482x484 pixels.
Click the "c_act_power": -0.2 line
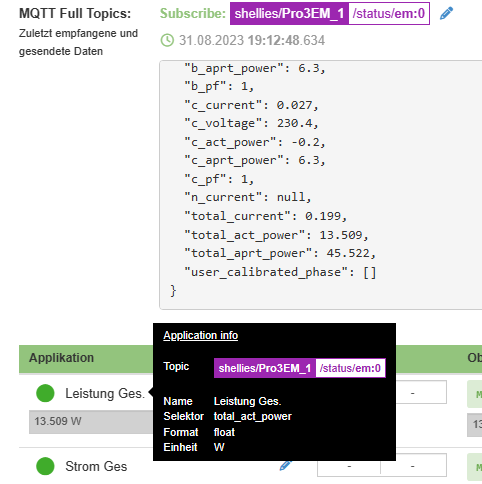click(255, 142)
